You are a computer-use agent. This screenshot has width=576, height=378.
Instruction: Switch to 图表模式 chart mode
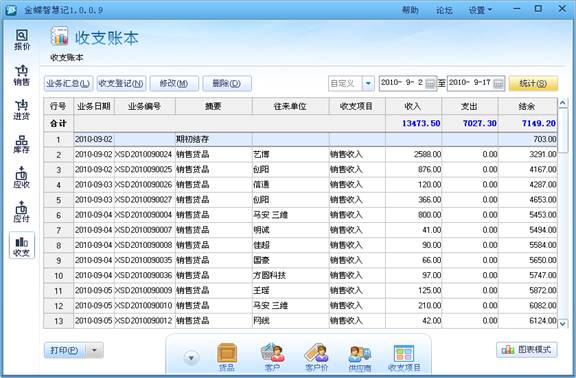click(x=527, y=349)
